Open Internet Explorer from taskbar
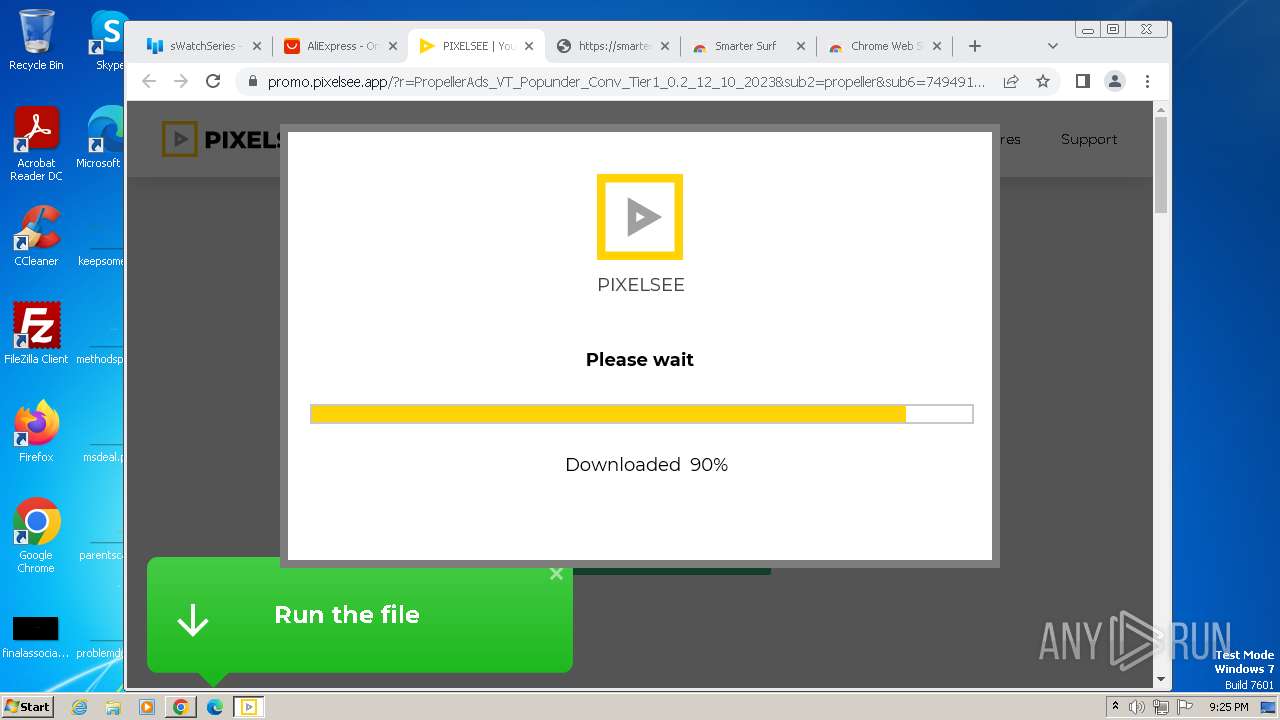Screen dimensions: 1280x720 pos(79,707)
